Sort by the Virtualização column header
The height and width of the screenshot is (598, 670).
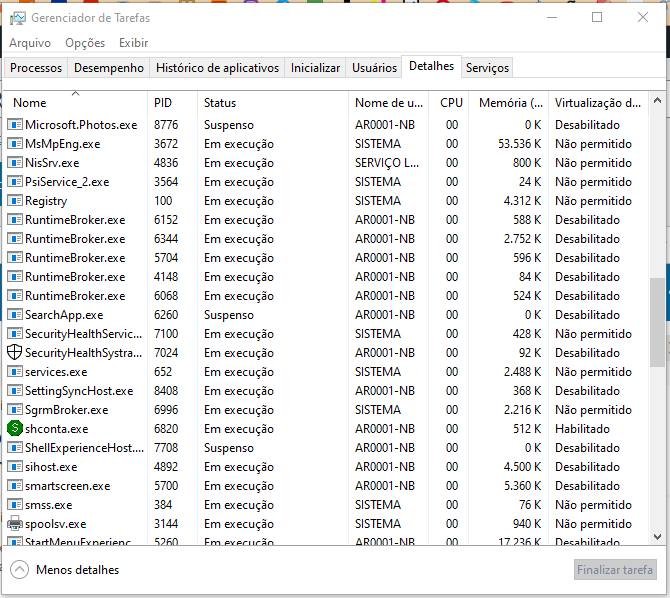click(598, 103)
